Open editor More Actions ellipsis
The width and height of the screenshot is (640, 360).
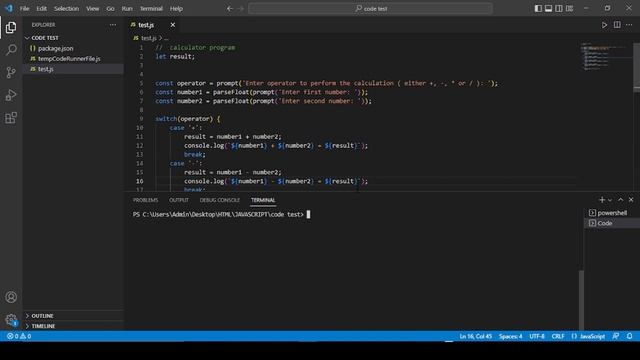(629, 25)
